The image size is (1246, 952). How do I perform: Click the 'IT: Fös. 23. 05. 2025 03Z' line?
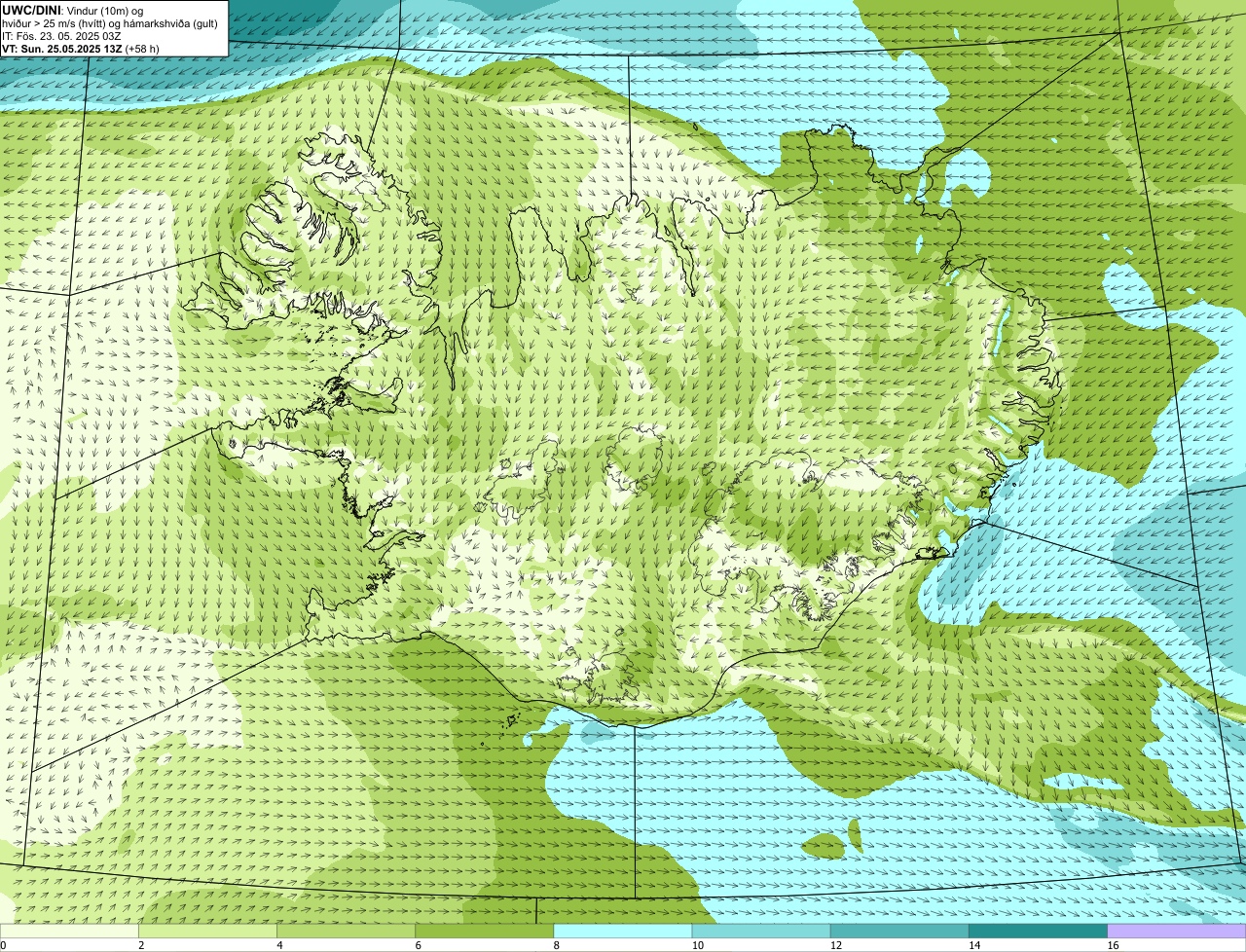coord(62,36)
